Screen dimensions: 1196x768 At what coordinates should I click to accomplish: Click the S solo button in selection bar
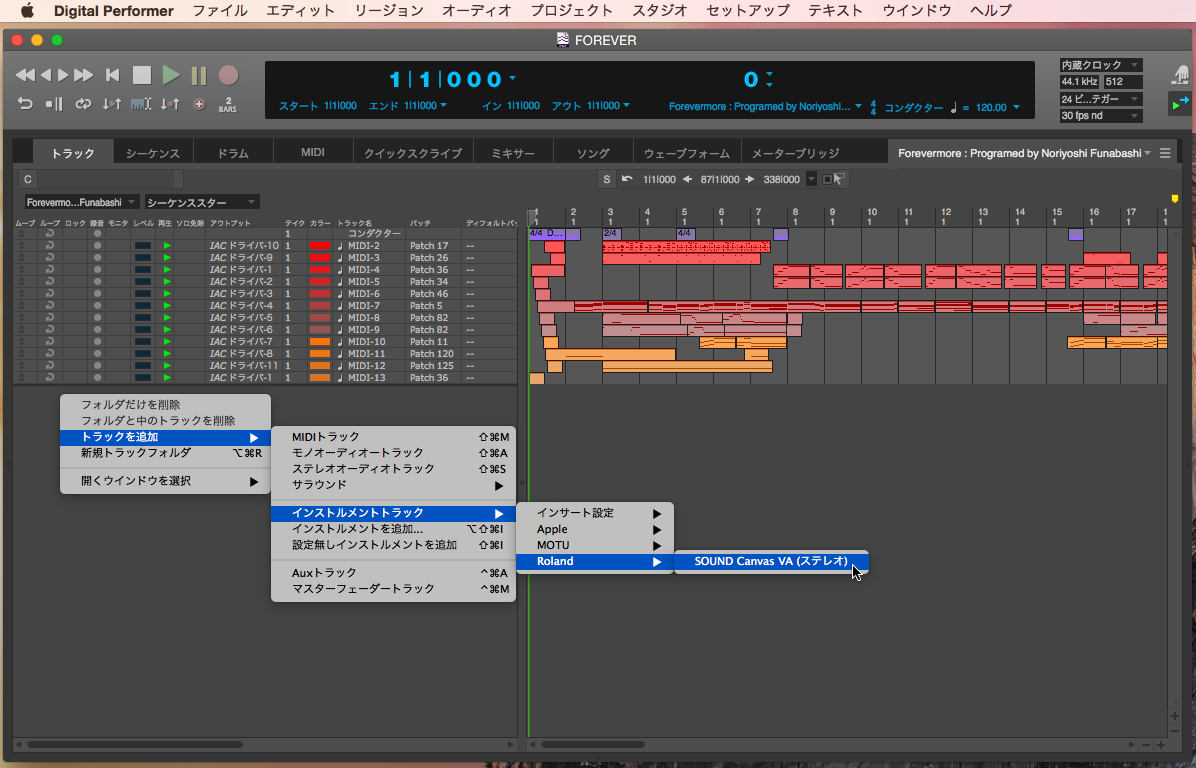click(x=606, y=179)
